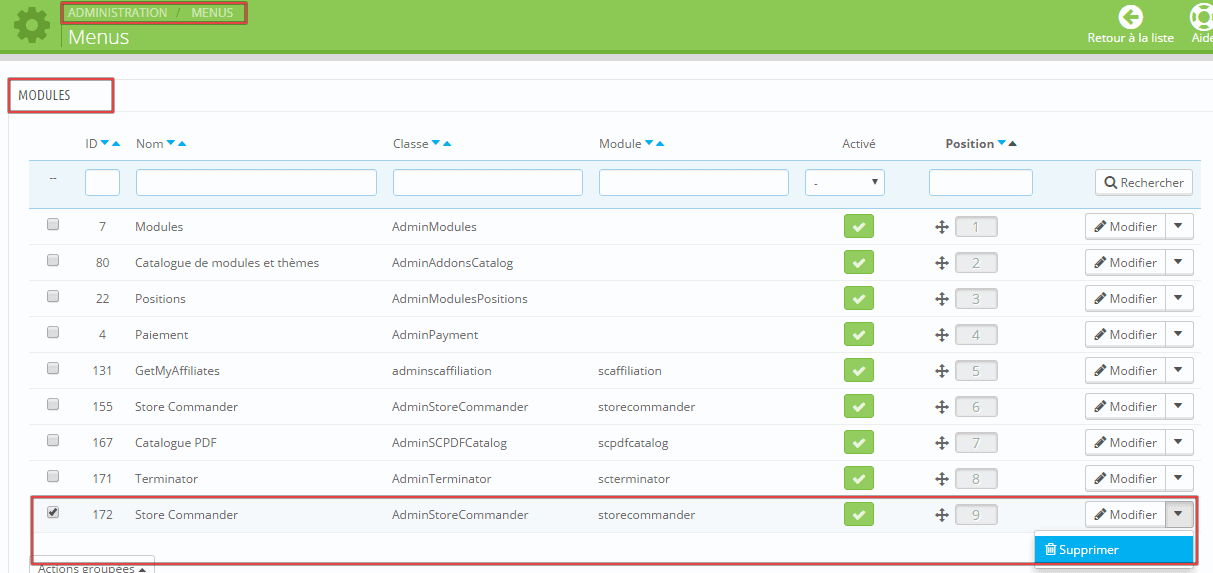Click the drag handle icon for Catalogue PDF

point(941,443)
